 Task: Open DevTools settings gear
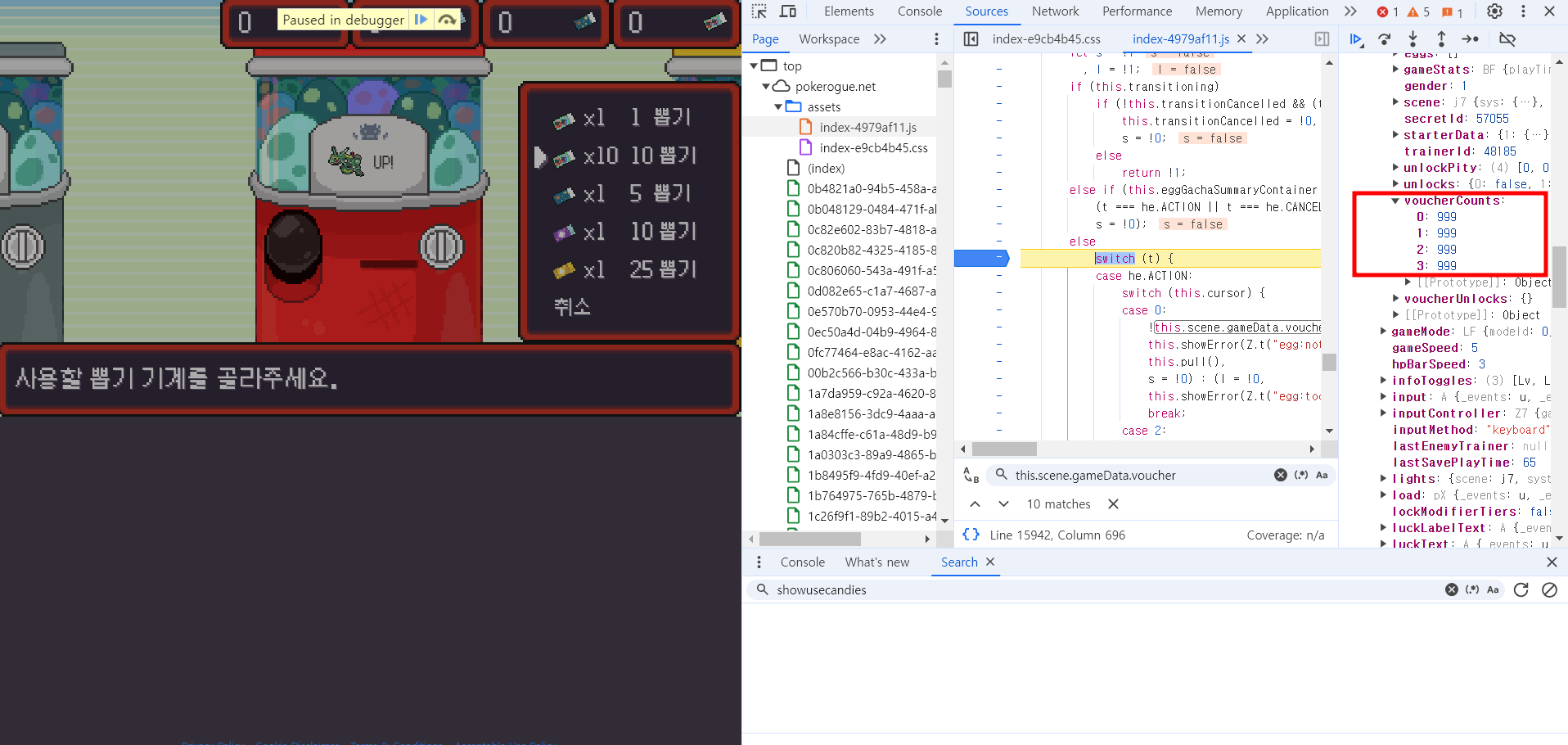(x=1494, y=11)
